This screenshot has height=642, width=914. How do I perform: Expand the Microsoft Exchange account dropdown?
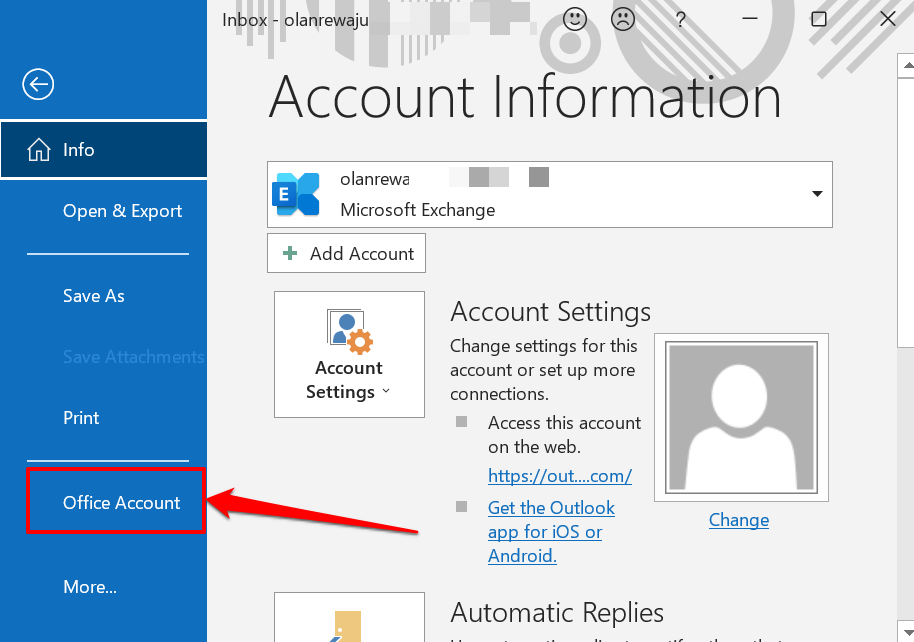(817, 194)
